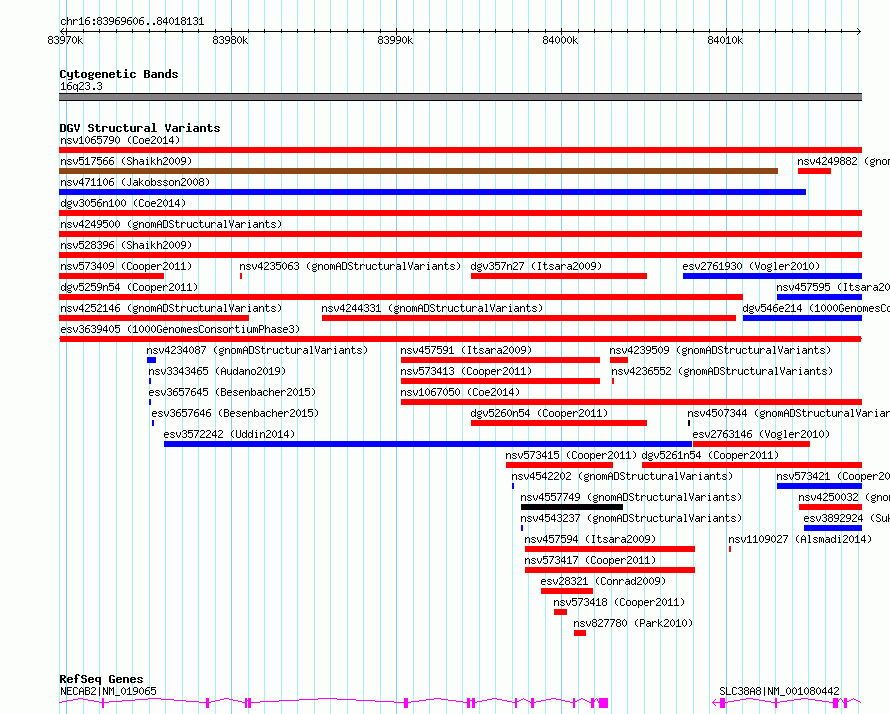This screenshot has height=714, width=890.
Task: Pick label nsv4542202 (gnomADStructuralVariants)
Action: [x=622, y=476]
